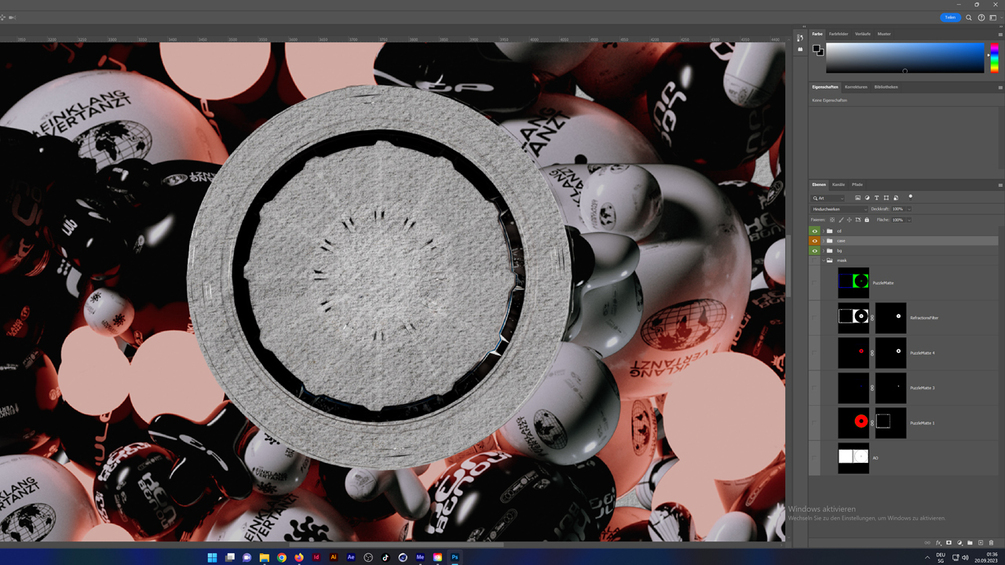Open After Effects from taskbar

[x=351, y=557]
